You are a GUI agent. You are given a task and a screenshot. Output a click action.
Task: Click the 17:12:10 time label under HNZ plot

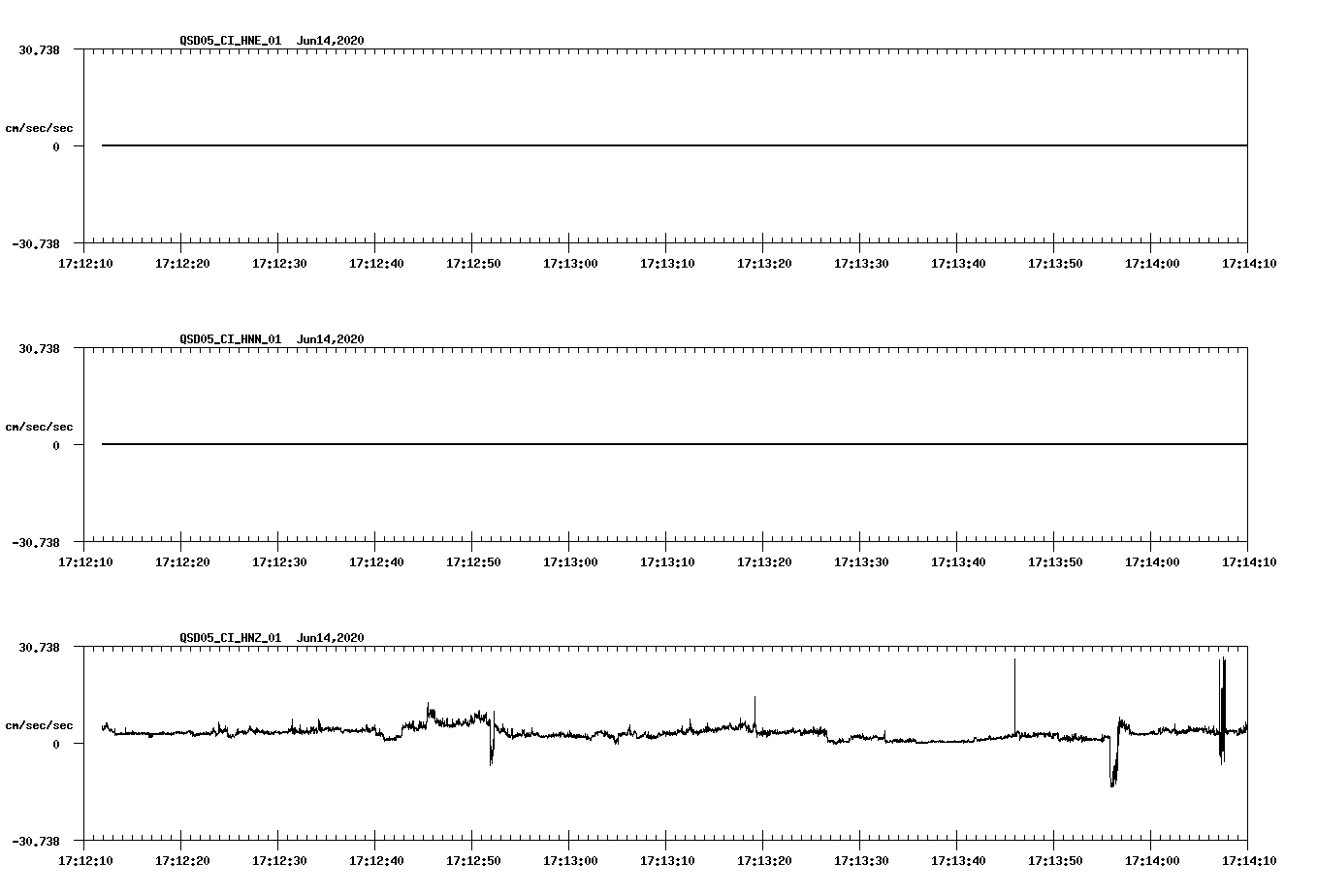tap(85, 860)
